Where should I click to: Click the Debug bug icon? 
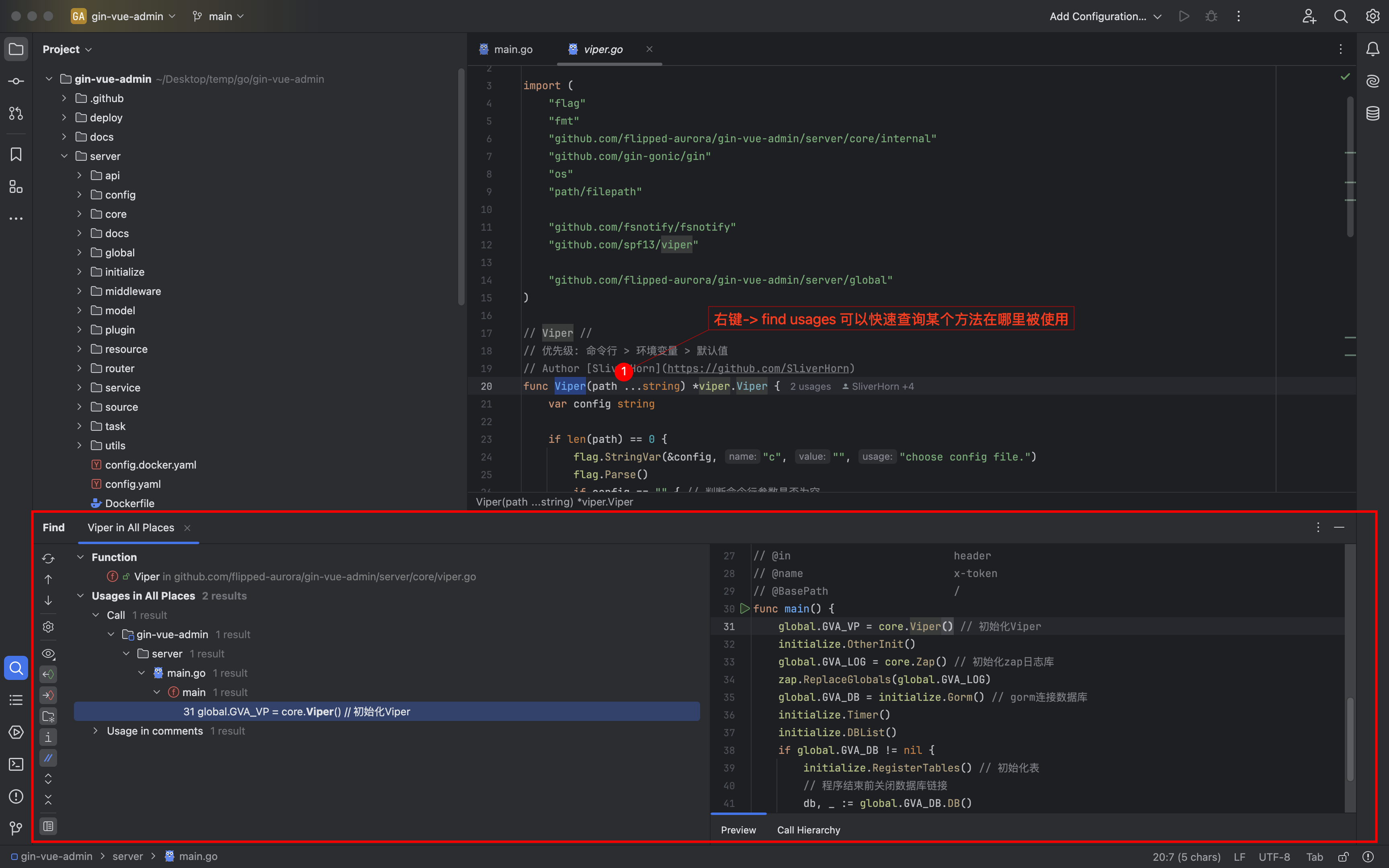(1211, 16)
